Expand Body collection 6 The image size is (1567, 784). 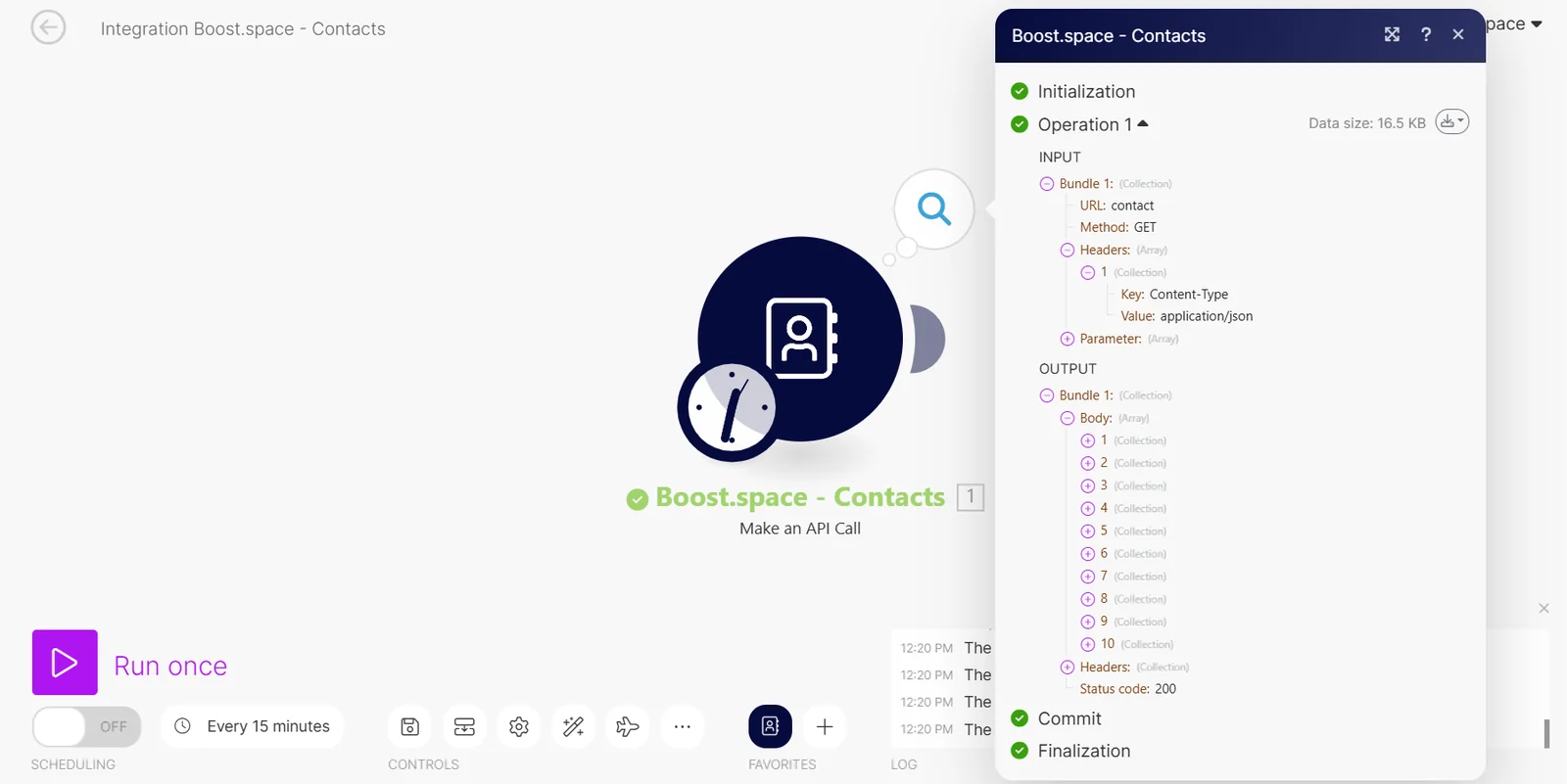click(1088, 554)
